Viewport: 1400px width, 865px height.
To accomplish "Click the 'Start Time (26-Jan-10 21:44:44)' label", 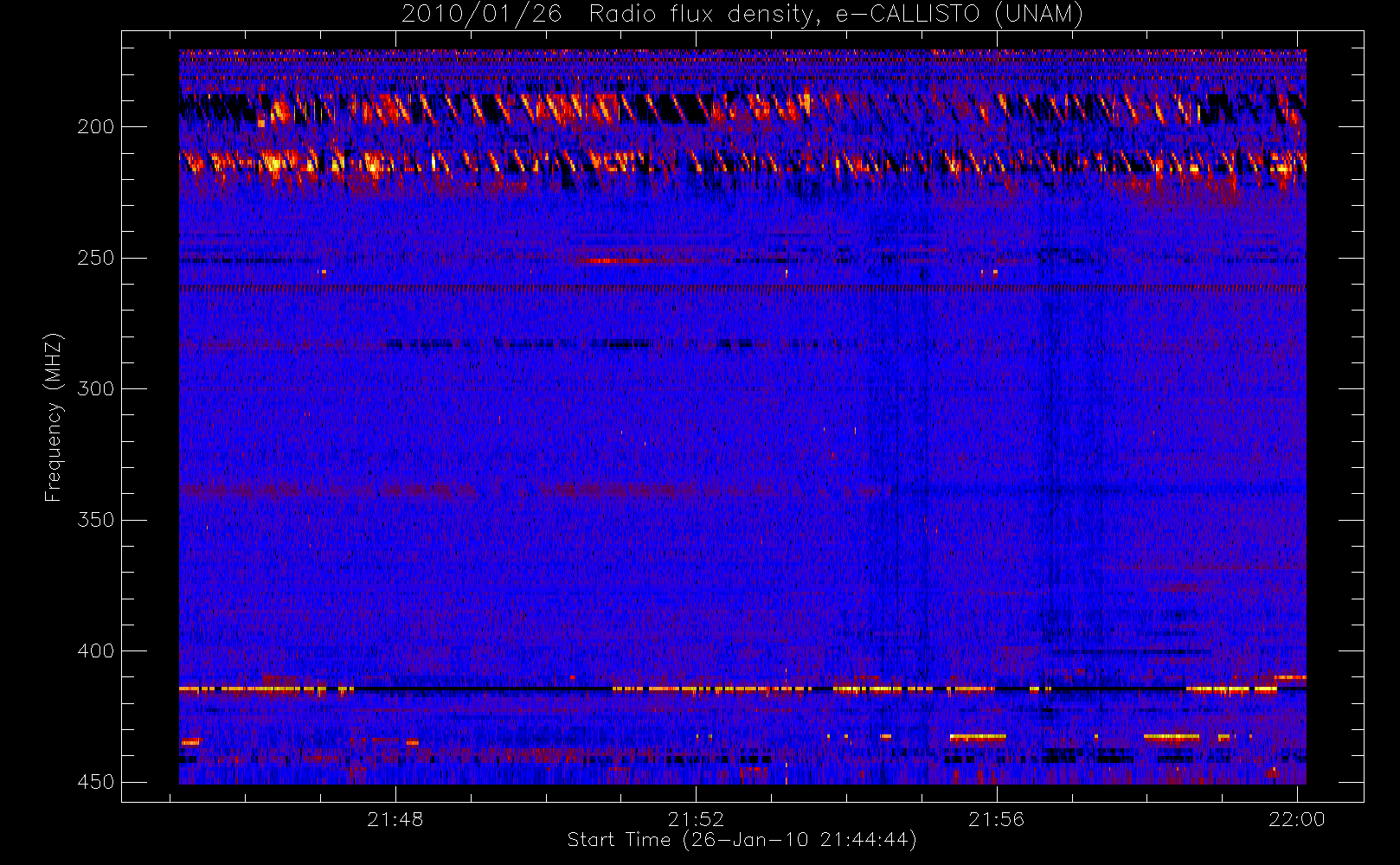I will click(x=742, y=840).
